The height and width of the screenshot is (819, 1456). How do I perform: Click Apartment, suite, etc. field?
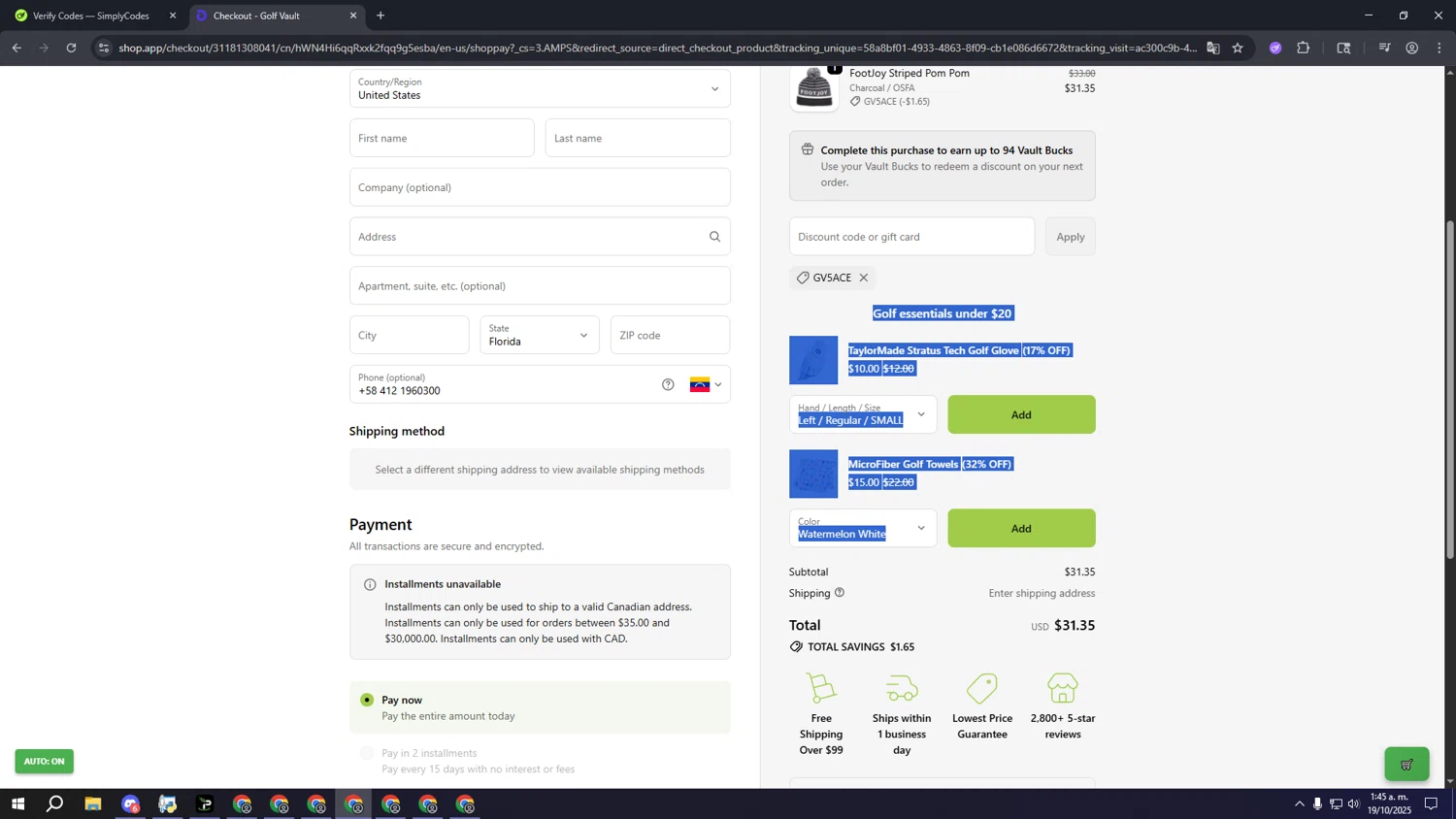pos(540,286)
